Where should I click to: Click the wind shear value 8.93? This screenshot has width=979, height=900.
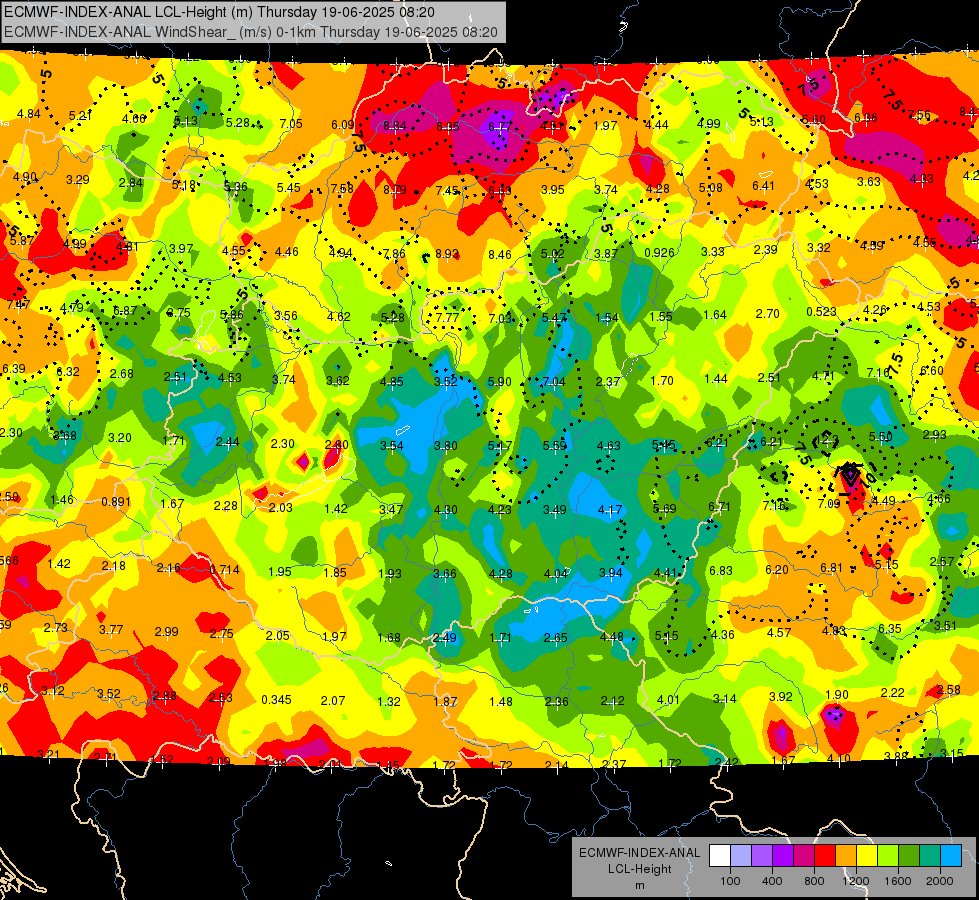pos(447,254)
